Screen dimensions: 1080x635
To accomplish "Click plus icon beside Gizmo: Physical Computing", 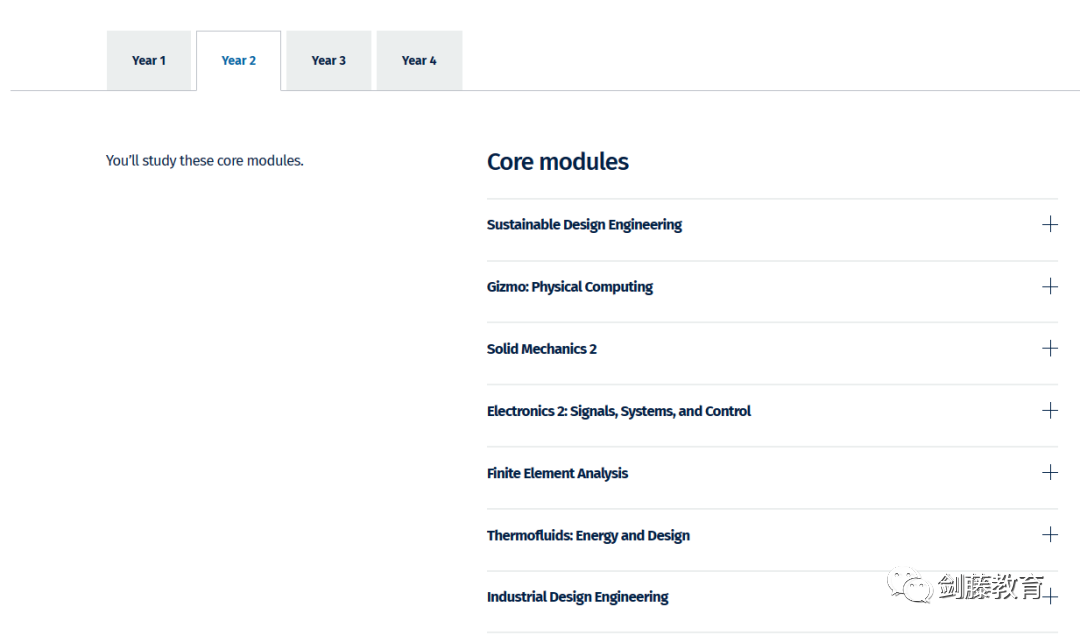I will pos(1049,287).
